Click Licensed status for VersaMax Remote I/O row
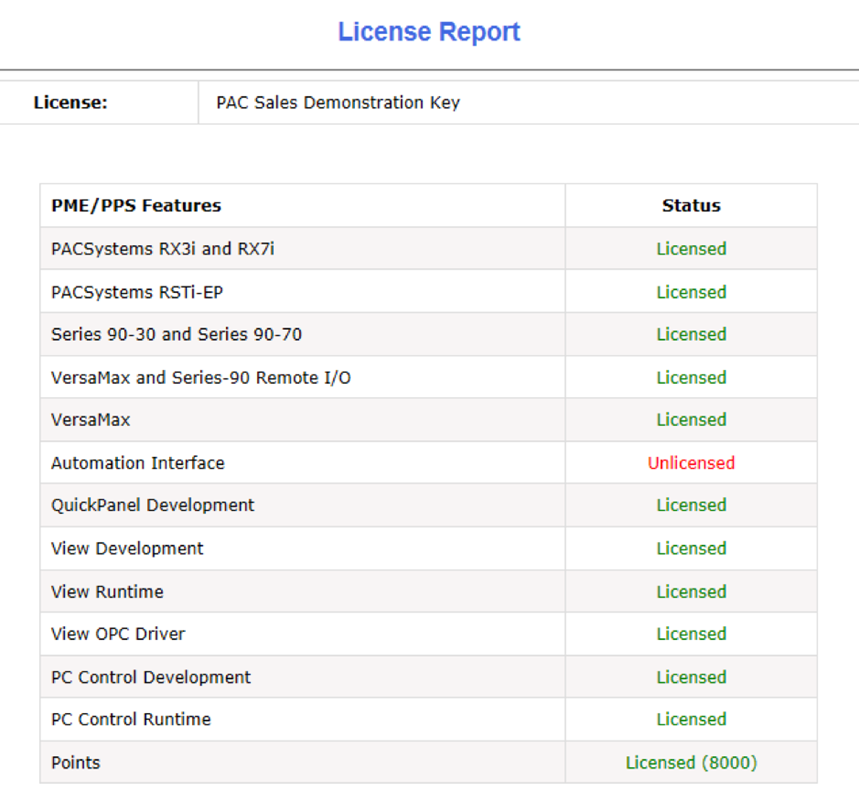 pos(691,377)
